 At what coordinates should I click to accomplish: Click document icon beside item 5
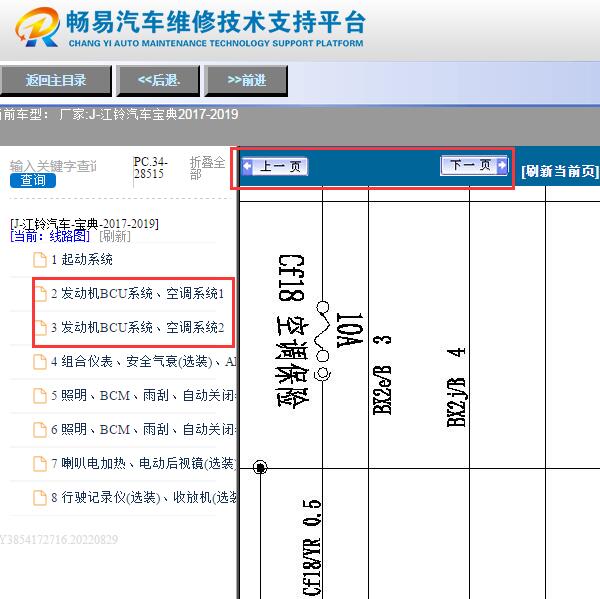[x=40, y=396]
